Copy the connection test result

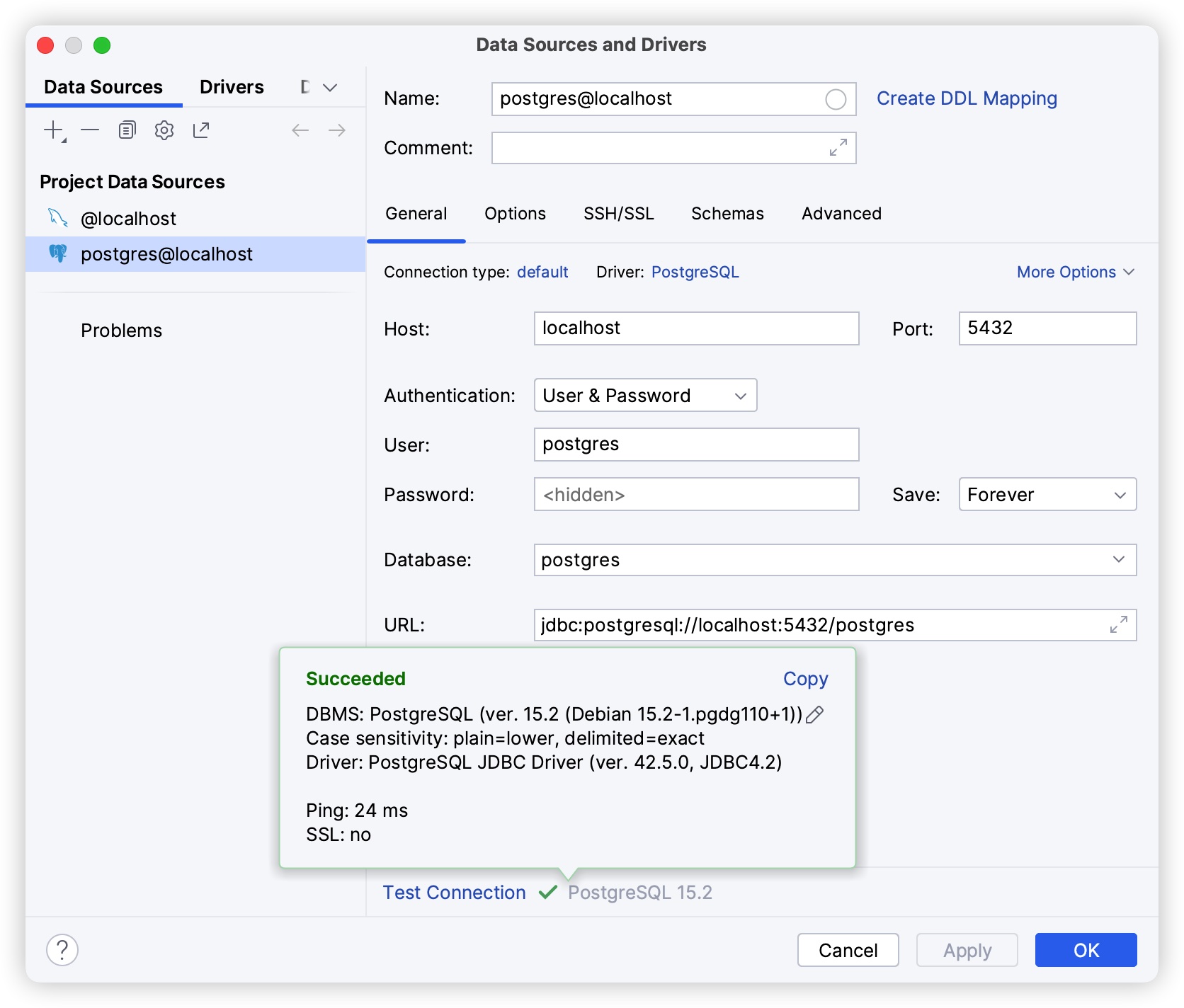805,678
